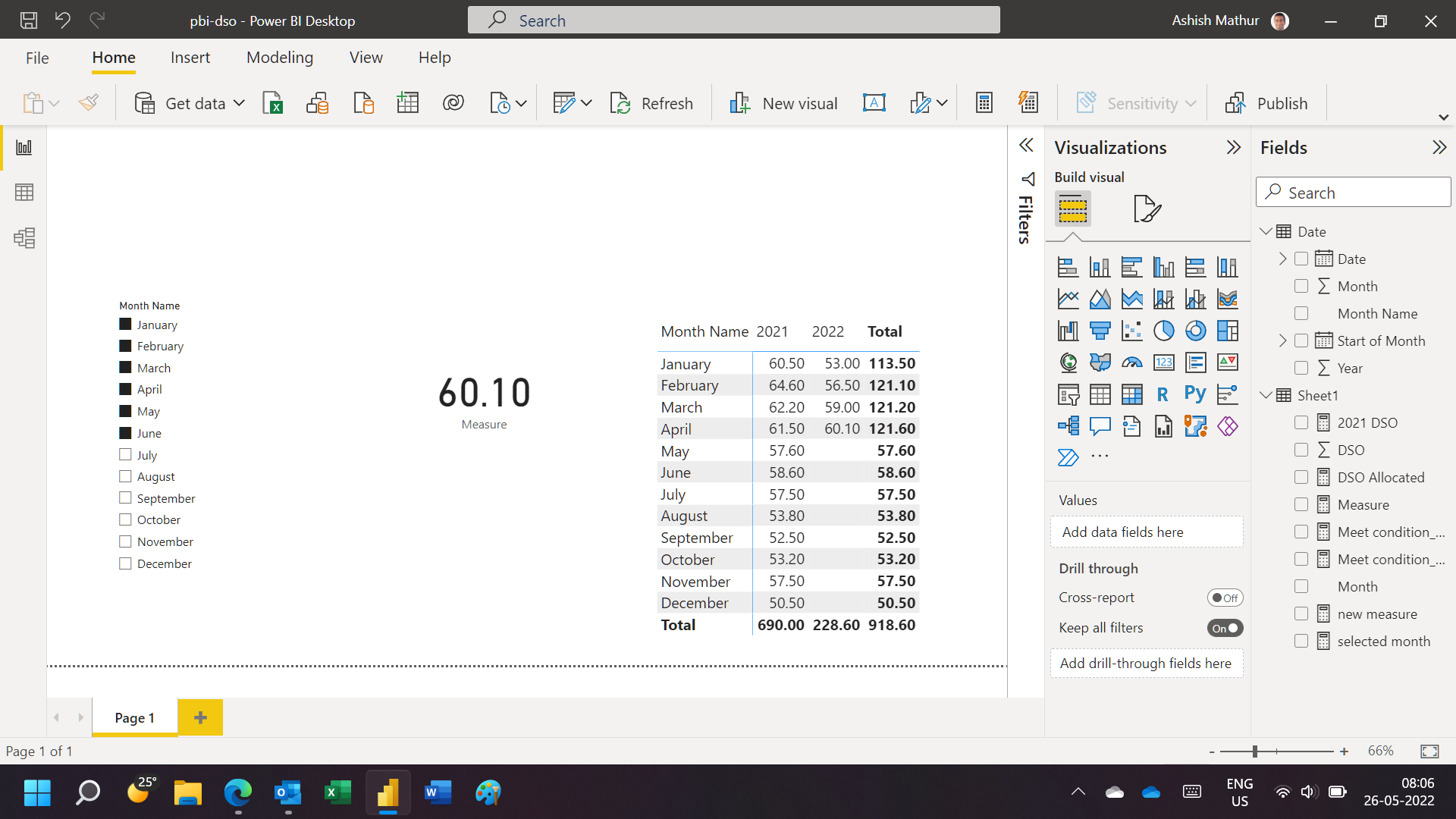Click in the Fields search box
Screen dimensions: 1456x819
(1354, 193)
